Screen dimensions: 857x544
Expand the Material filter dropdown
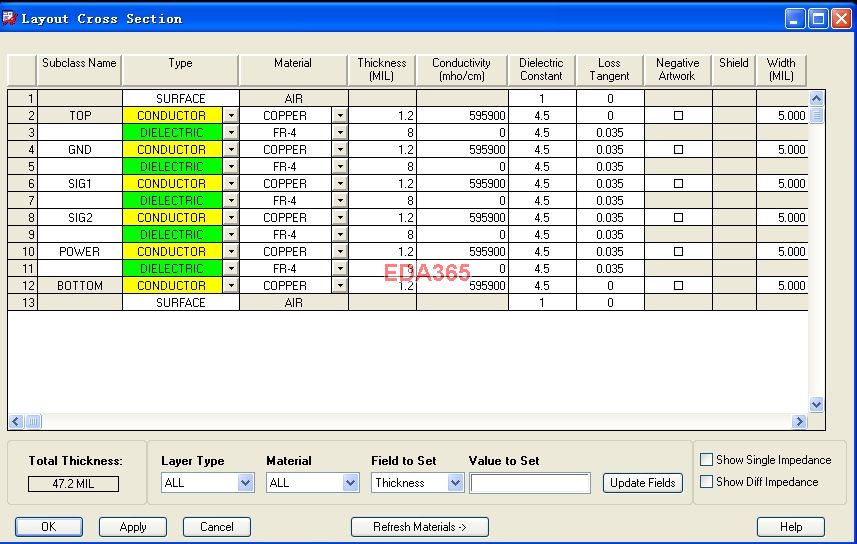click(350, 483)
